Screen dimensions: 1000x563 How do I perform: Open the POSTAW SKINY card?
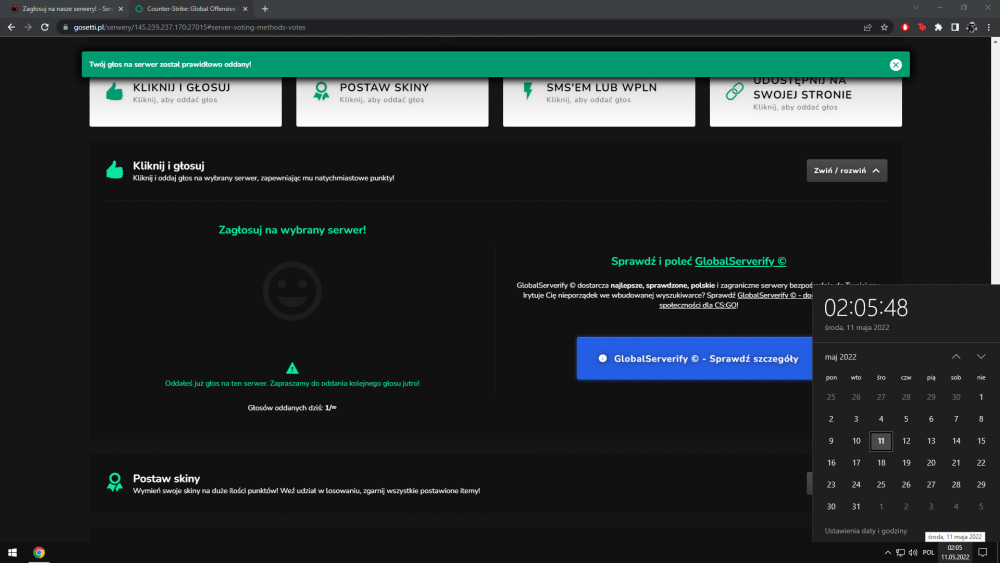(x=392, y=101)
